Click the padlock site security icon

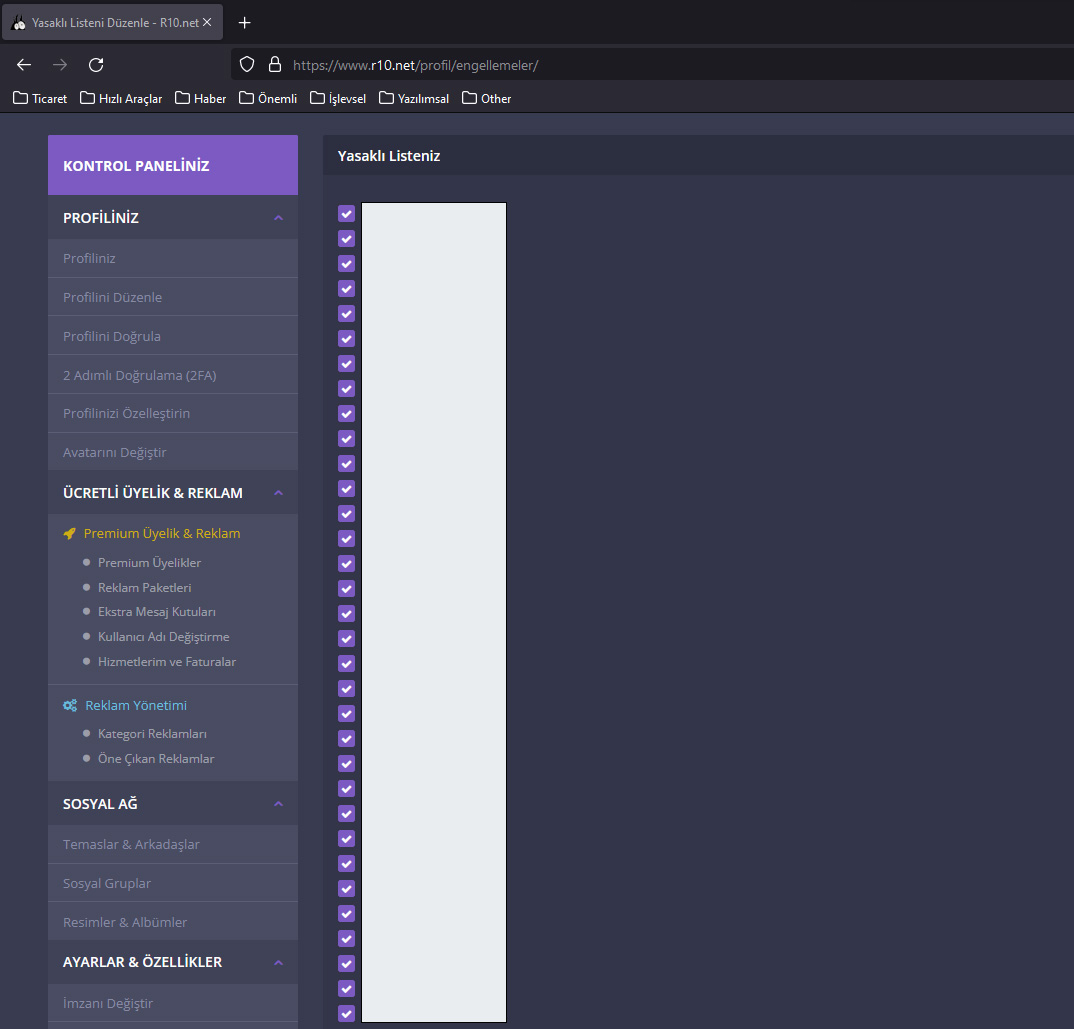275,64
